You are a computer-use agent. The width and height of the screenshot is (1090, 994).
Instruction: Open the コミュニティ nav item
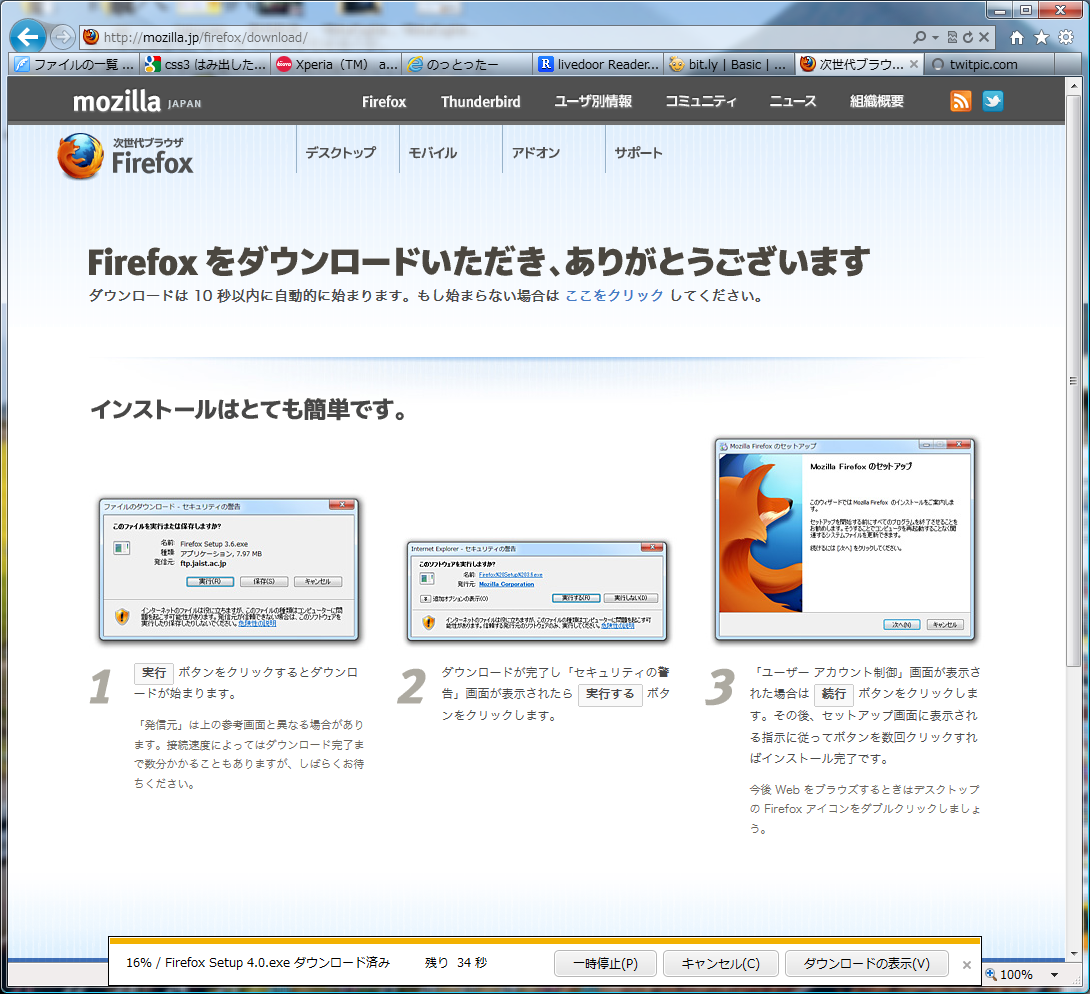point(701,101)
